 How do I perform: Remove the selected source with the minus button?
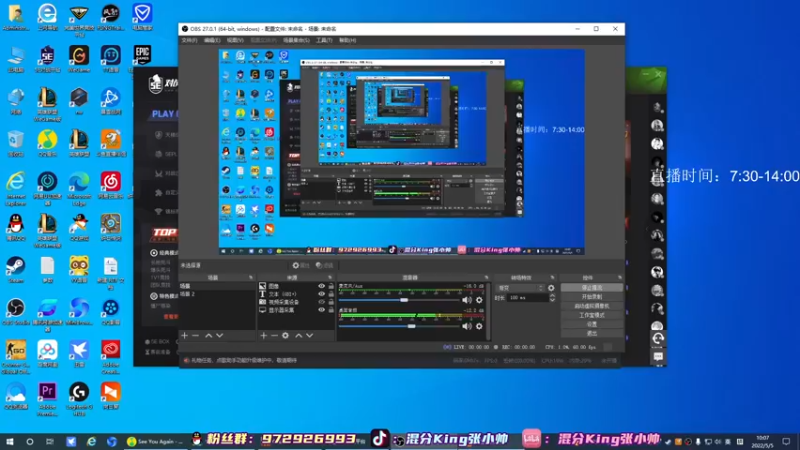pos(274,336)
